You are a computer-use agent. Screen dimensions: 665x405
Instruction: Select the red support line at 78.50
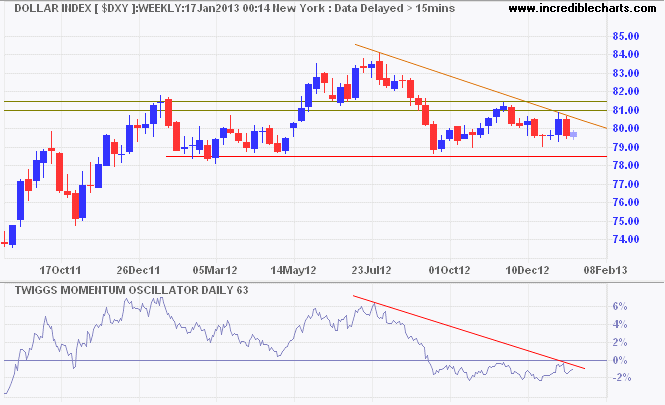(x=386, y=156)
